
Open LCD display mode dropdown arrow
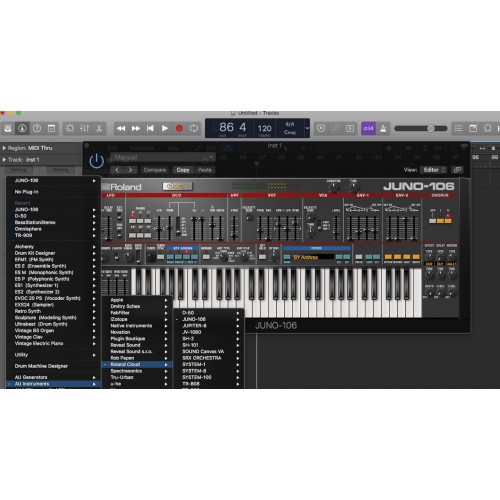[x=307, y=128]
